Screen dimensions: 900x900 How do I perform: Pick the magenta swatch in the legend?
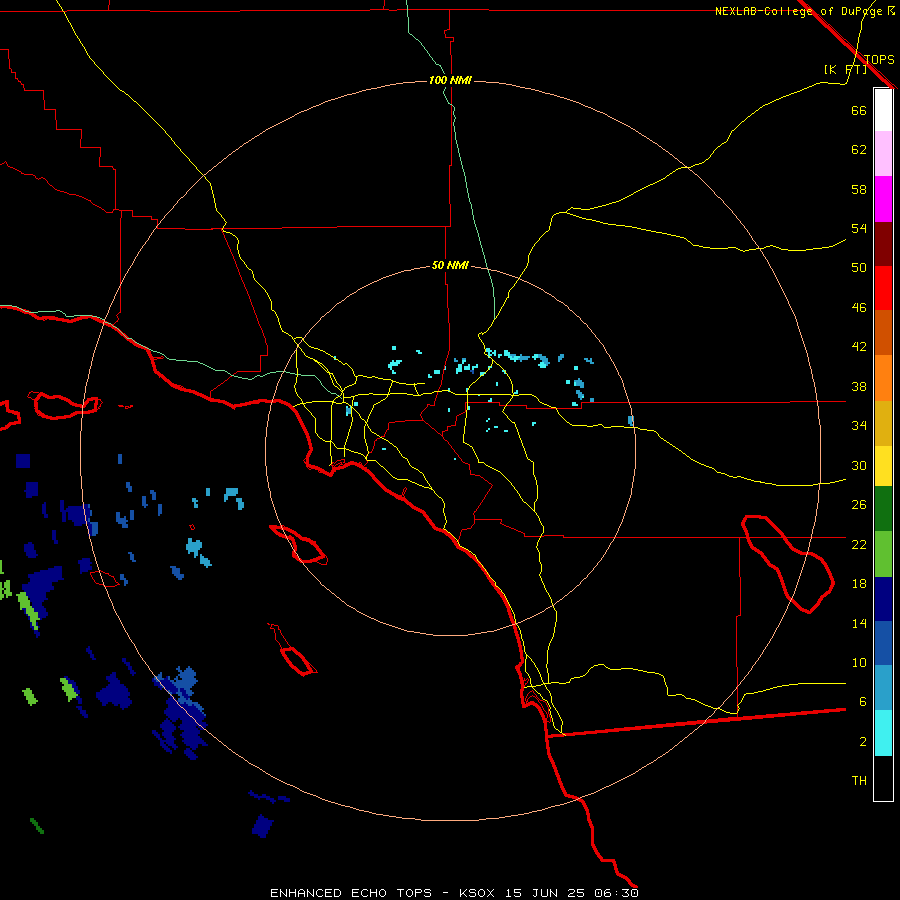coord(883,199)
